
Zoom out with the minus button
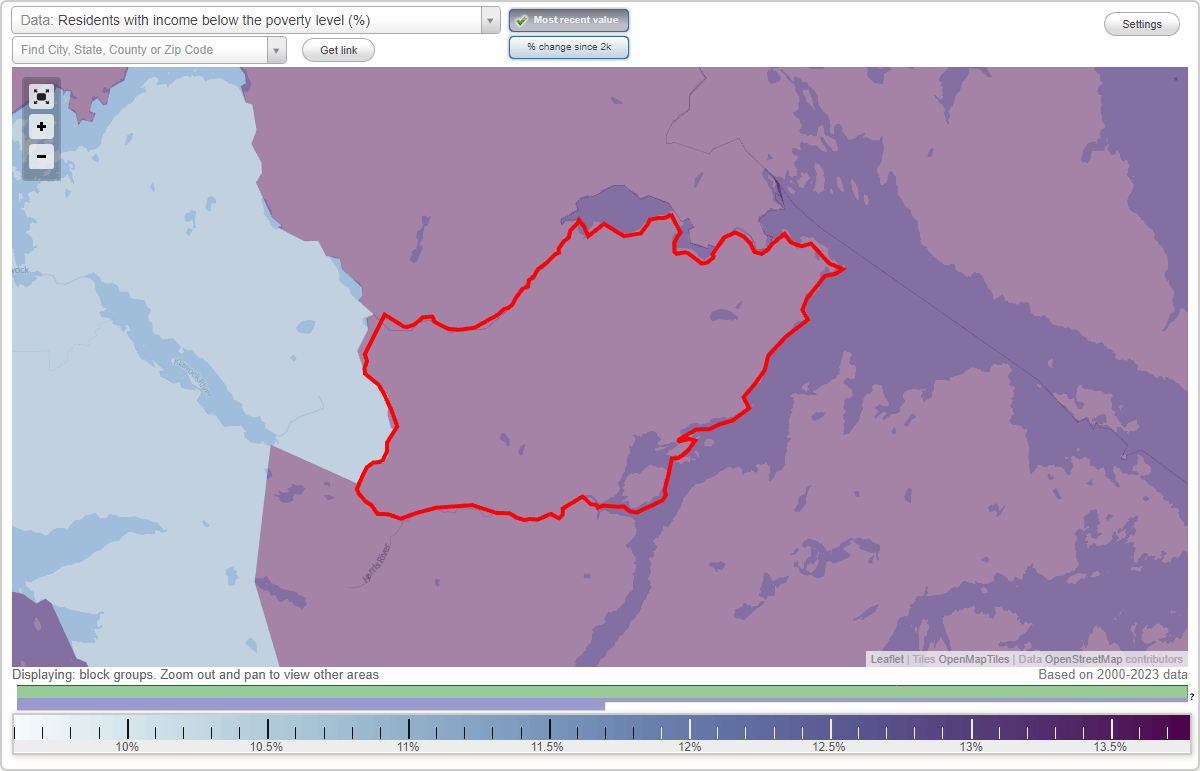tap(41, 157)
